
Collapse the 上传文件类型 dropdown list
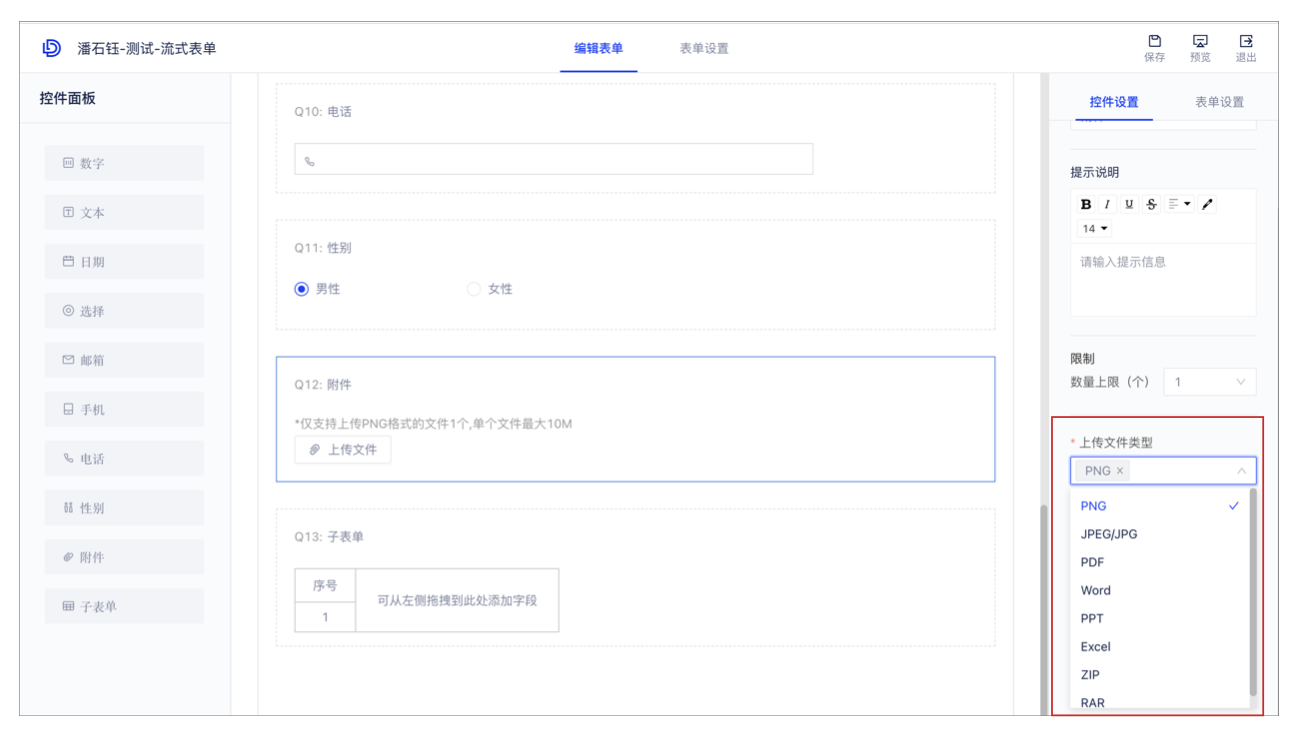coord(1241,470)
